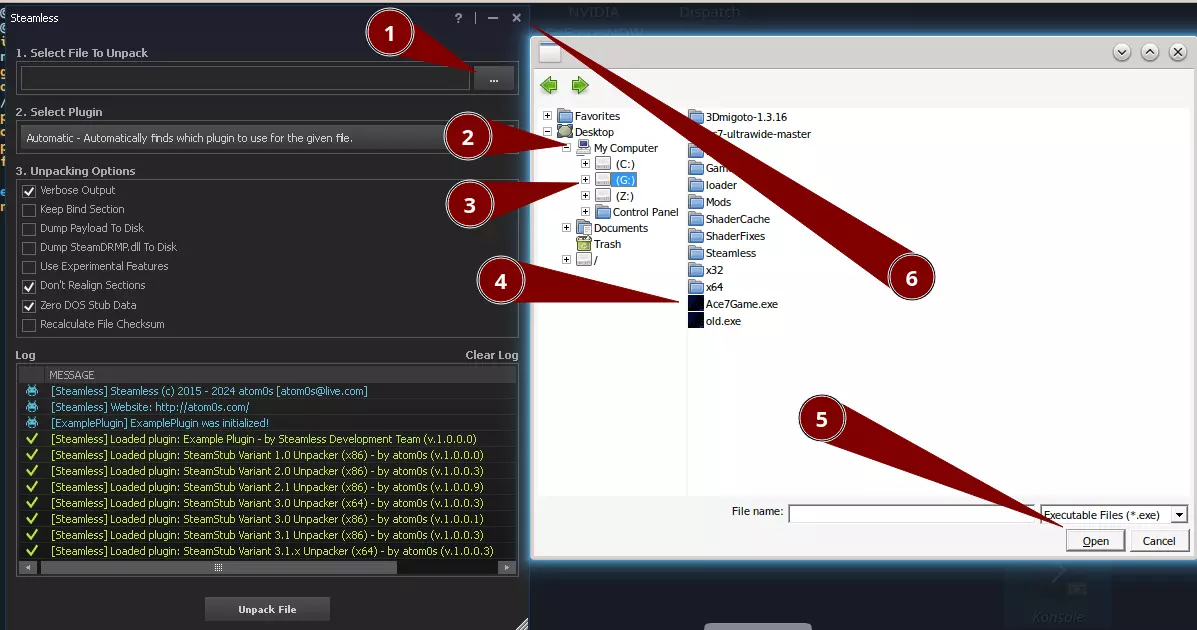
Task: Click the Open button
Action: pos(1095,541)
